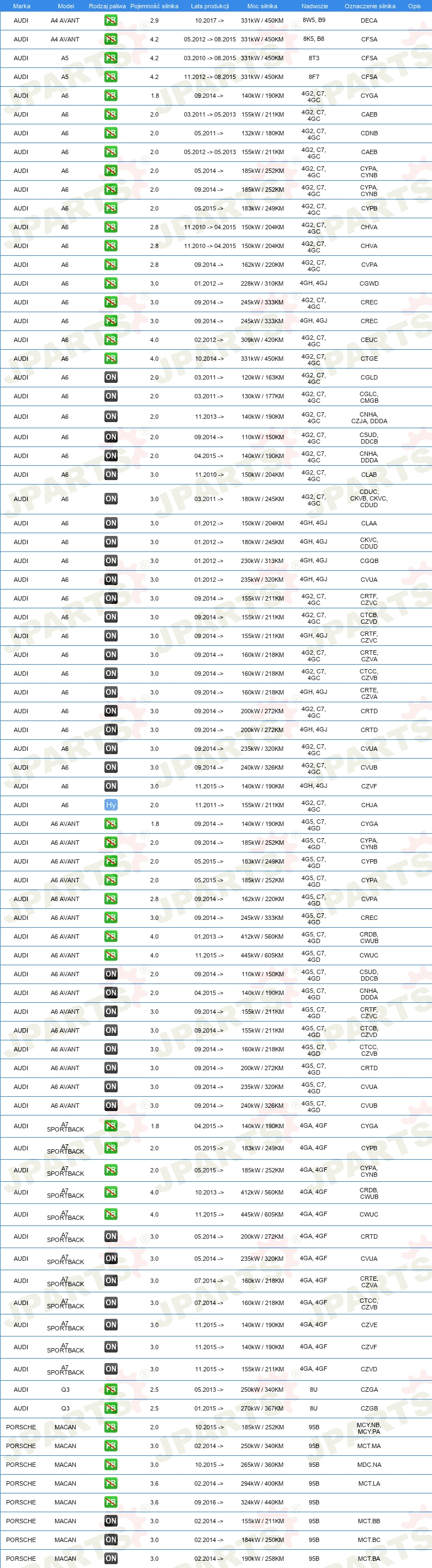Click the power value 270kW / 367KM

[x=262, y=1408]
